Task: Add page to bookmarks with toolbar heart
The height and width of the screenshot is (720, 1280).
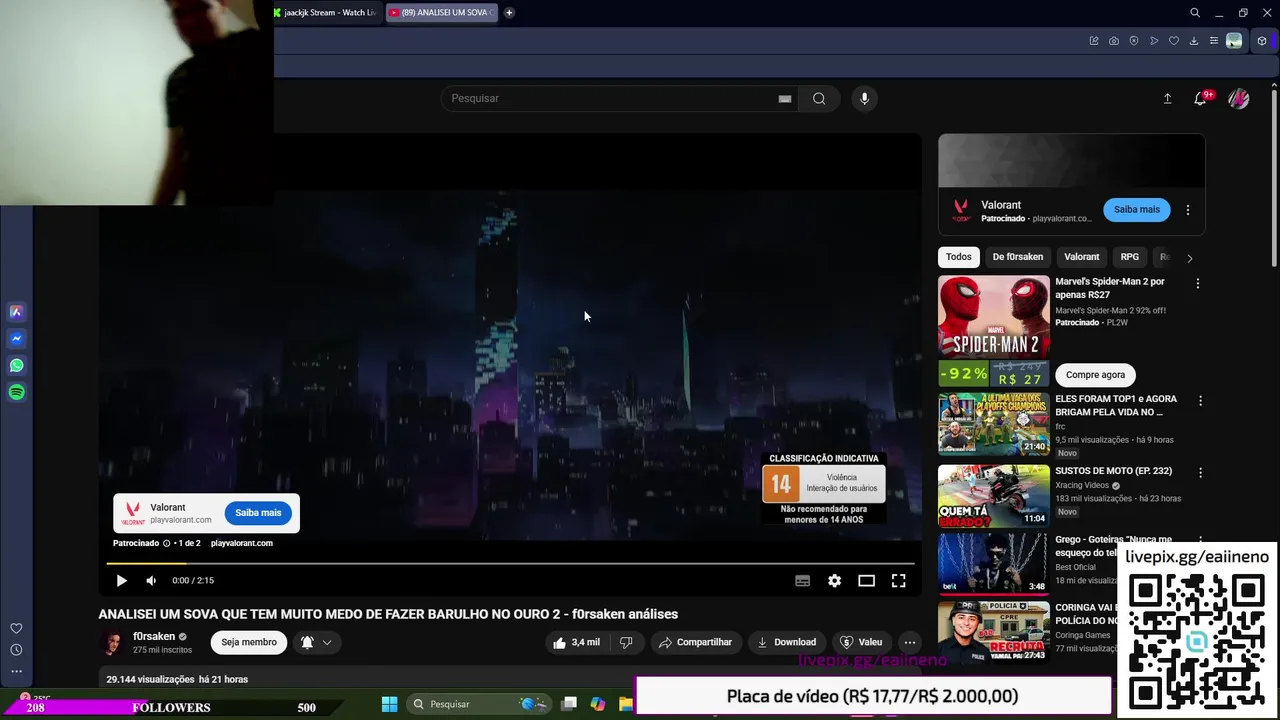Action: (1174, 41)
